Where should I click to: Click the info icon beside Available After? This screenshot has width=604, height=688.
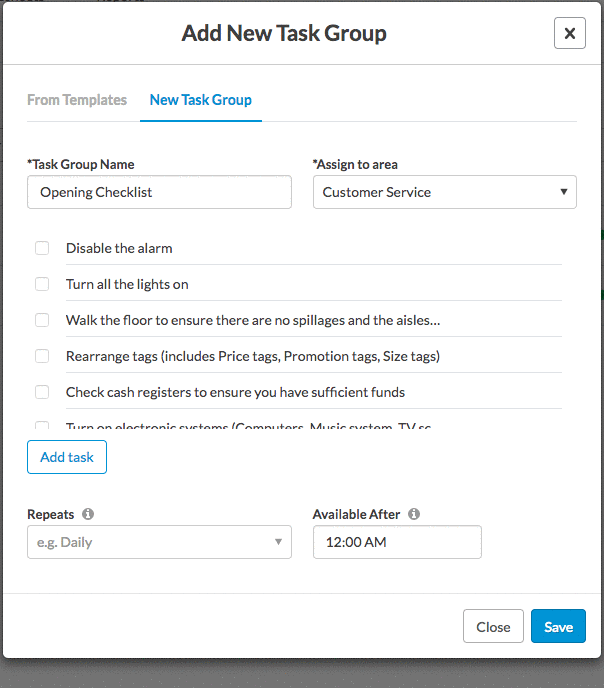coord(414,514)
